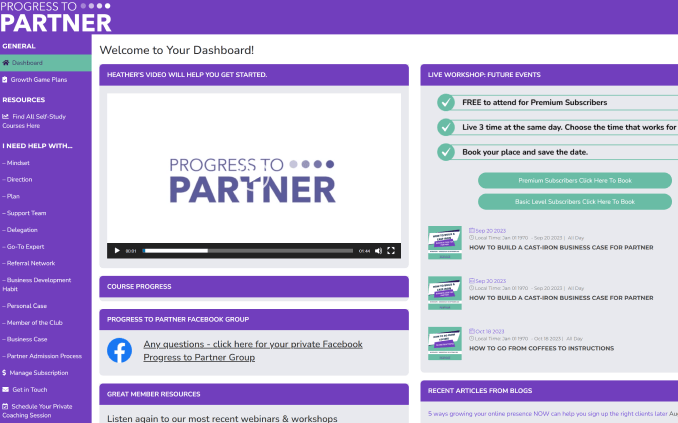Open first Cast-Iron Business Case event thumbnail
The width and height of the screenshot is (678, 423).
point(445,243)
